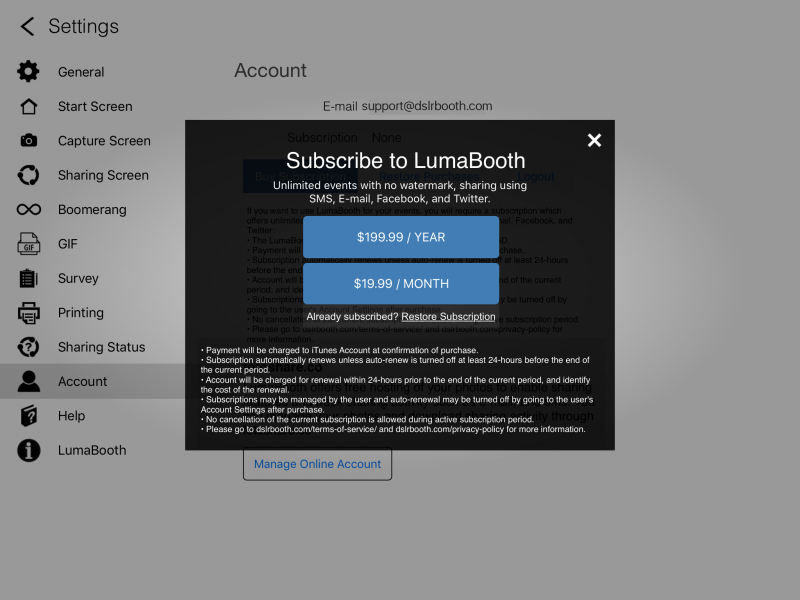Click the Start Screen home icon

[x=29, y=106]
